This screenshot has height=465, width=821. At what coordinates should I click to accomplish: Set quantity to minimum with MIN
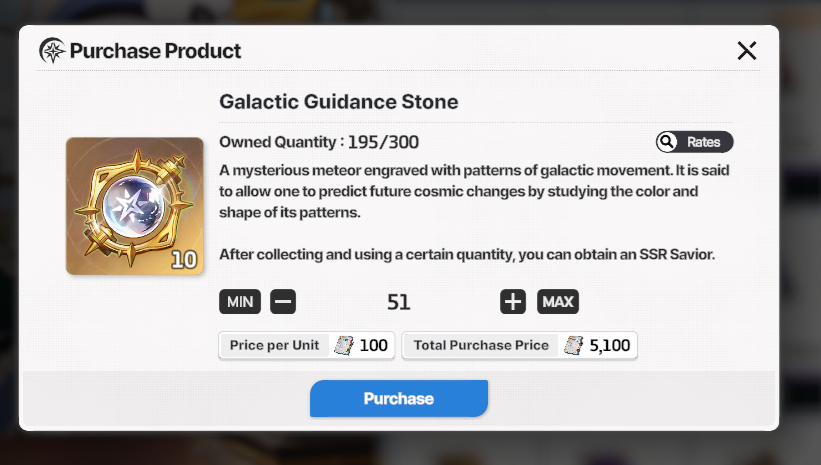pyautogui.click(x=240, y=302)
